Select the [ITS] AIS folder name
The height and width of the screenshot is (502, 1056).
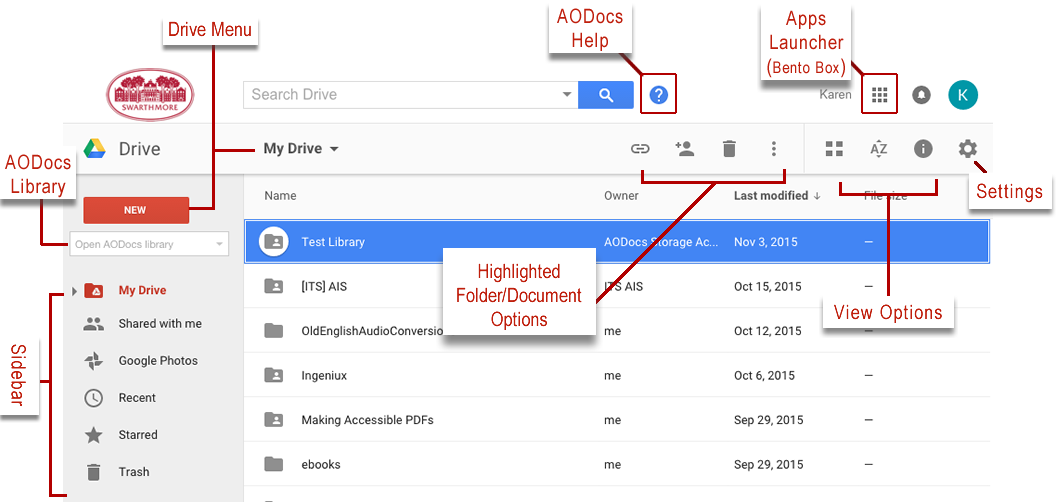coord(325,286)
